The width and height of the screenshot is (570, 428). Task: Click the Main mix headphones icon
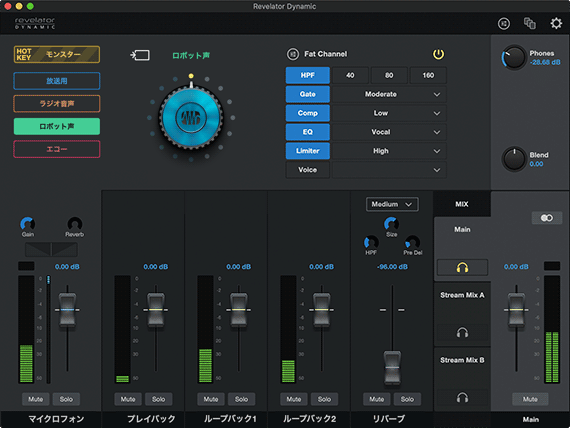pos(462,268)
